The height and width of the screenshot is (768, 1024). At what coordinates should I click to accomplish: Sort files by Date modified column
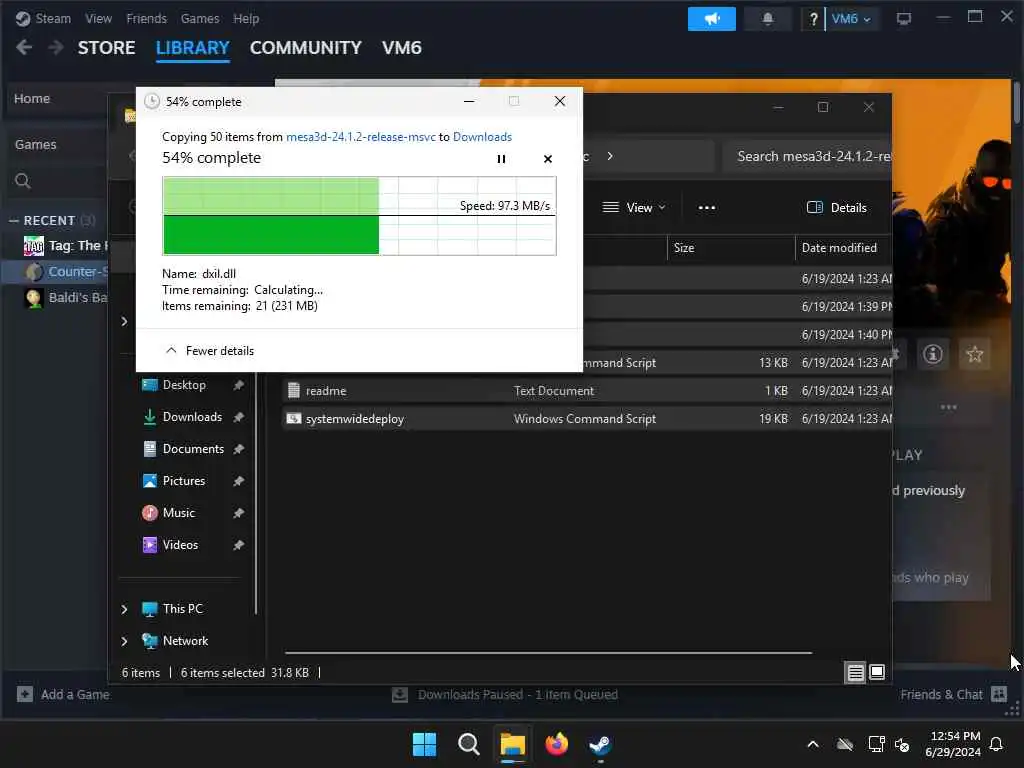tap(843, 248)
